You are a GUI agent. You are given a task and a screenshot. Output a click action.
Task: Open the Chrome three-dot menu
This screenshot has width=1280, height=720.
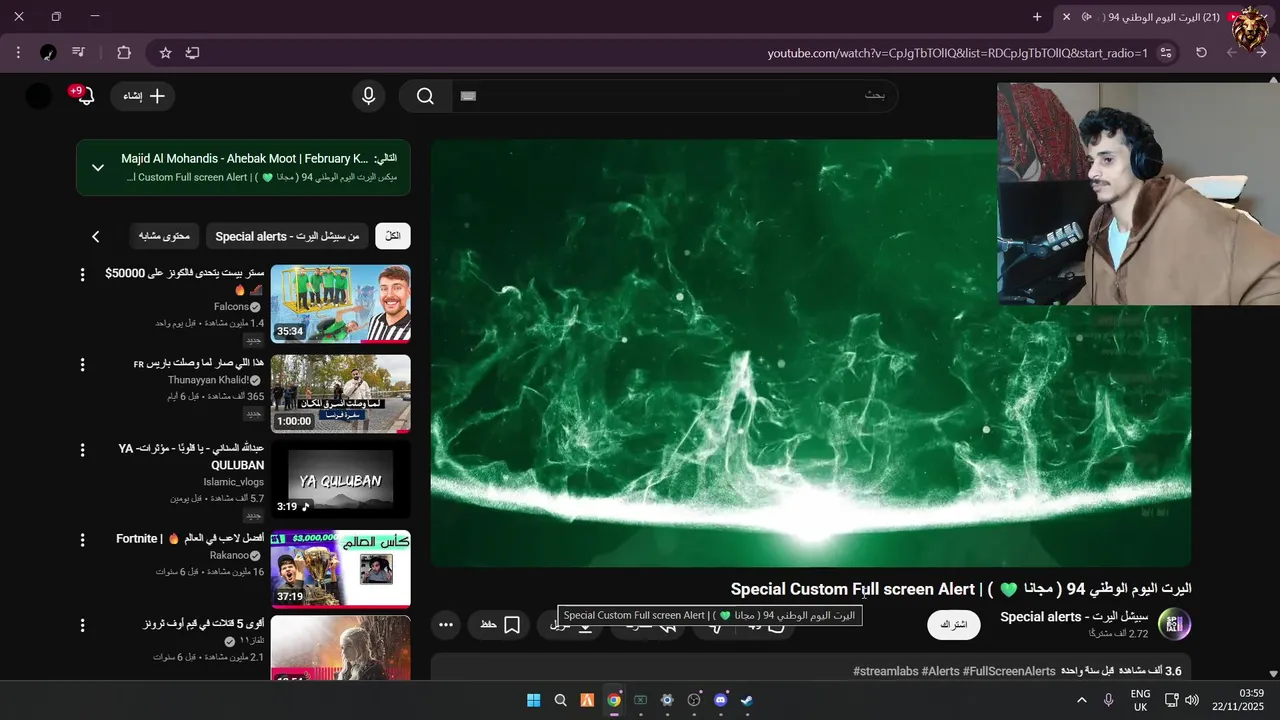coord(18,53)
